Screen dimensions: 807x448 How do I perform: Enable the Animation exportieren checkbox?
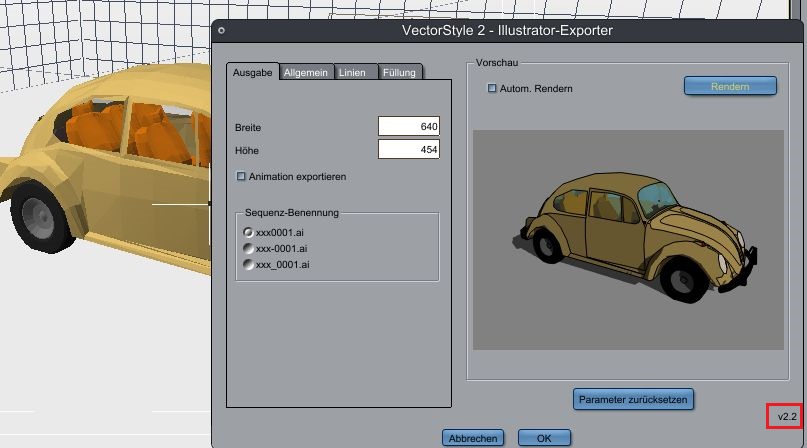241,176
